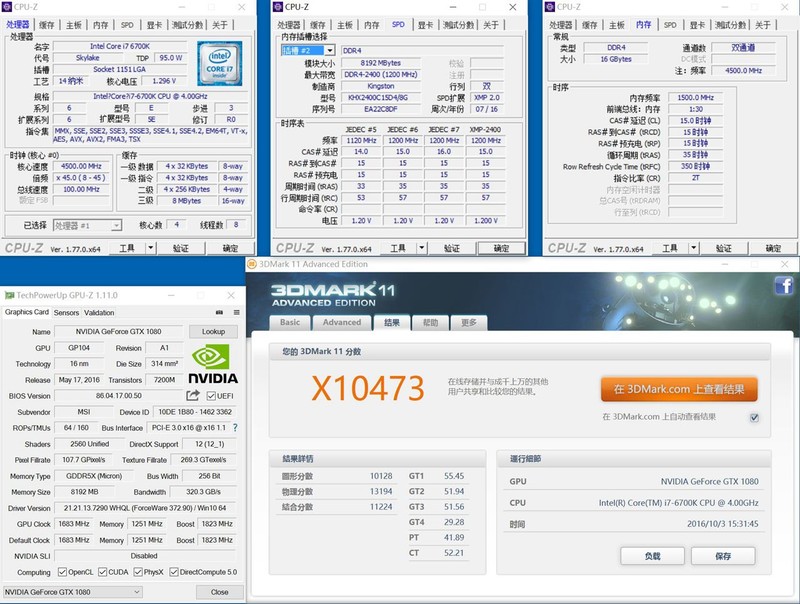
Task: Toggle auto-view results on 3DMark.com checkbox
Action: point(754,417)
